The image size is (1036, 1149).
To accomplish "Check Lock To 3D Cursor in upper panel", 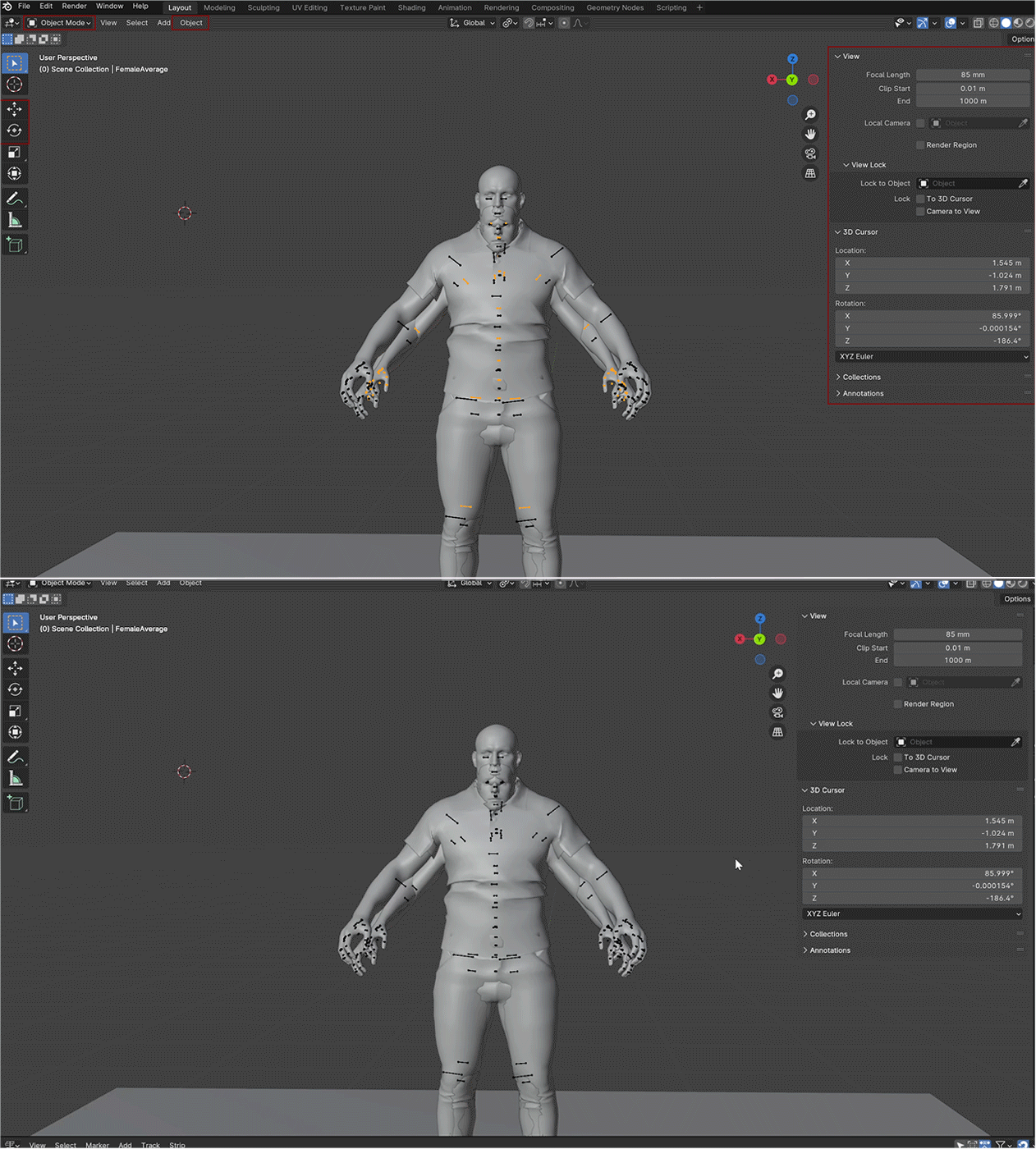I will pos(920,199).
